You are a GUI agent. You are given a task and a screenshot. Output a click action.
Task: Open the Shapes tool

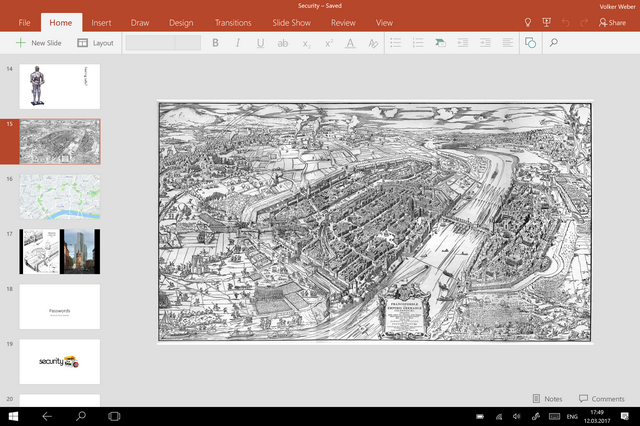[x=530, y=43]
